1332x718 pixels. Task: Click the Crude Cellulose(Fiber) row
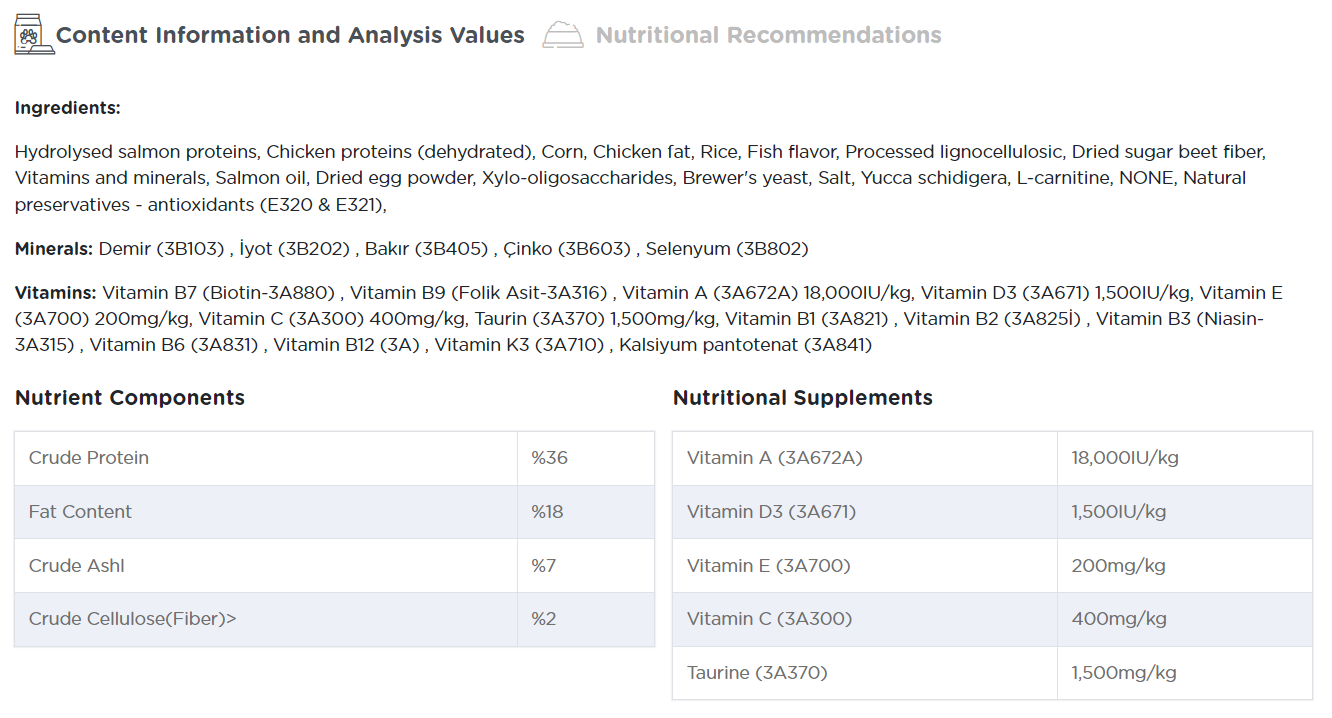pos(334,619)
